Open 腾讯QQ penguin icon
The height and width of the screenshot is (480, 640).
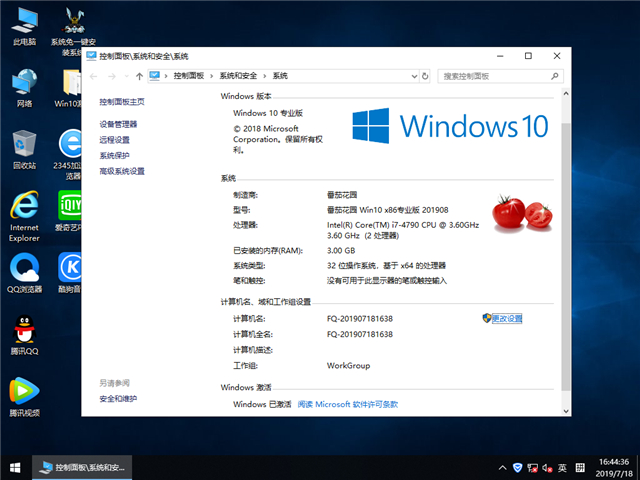click(24, 335)
